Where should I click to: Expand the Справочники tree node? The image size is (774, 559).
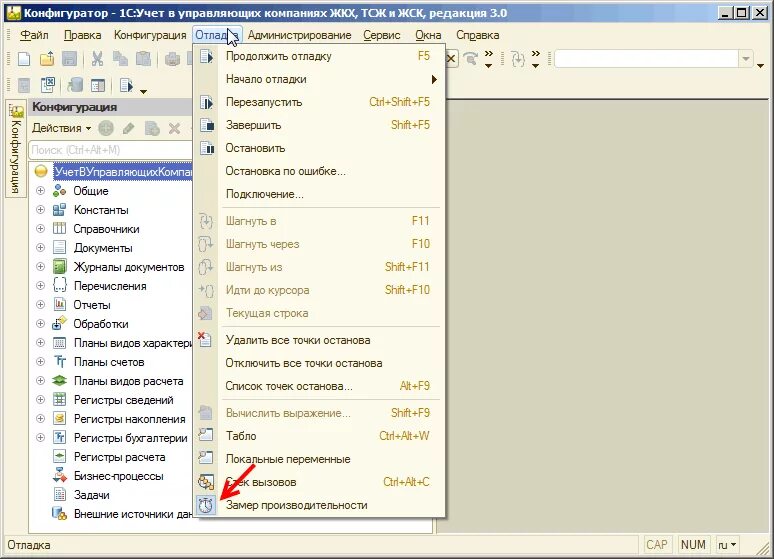coord(40,229)
